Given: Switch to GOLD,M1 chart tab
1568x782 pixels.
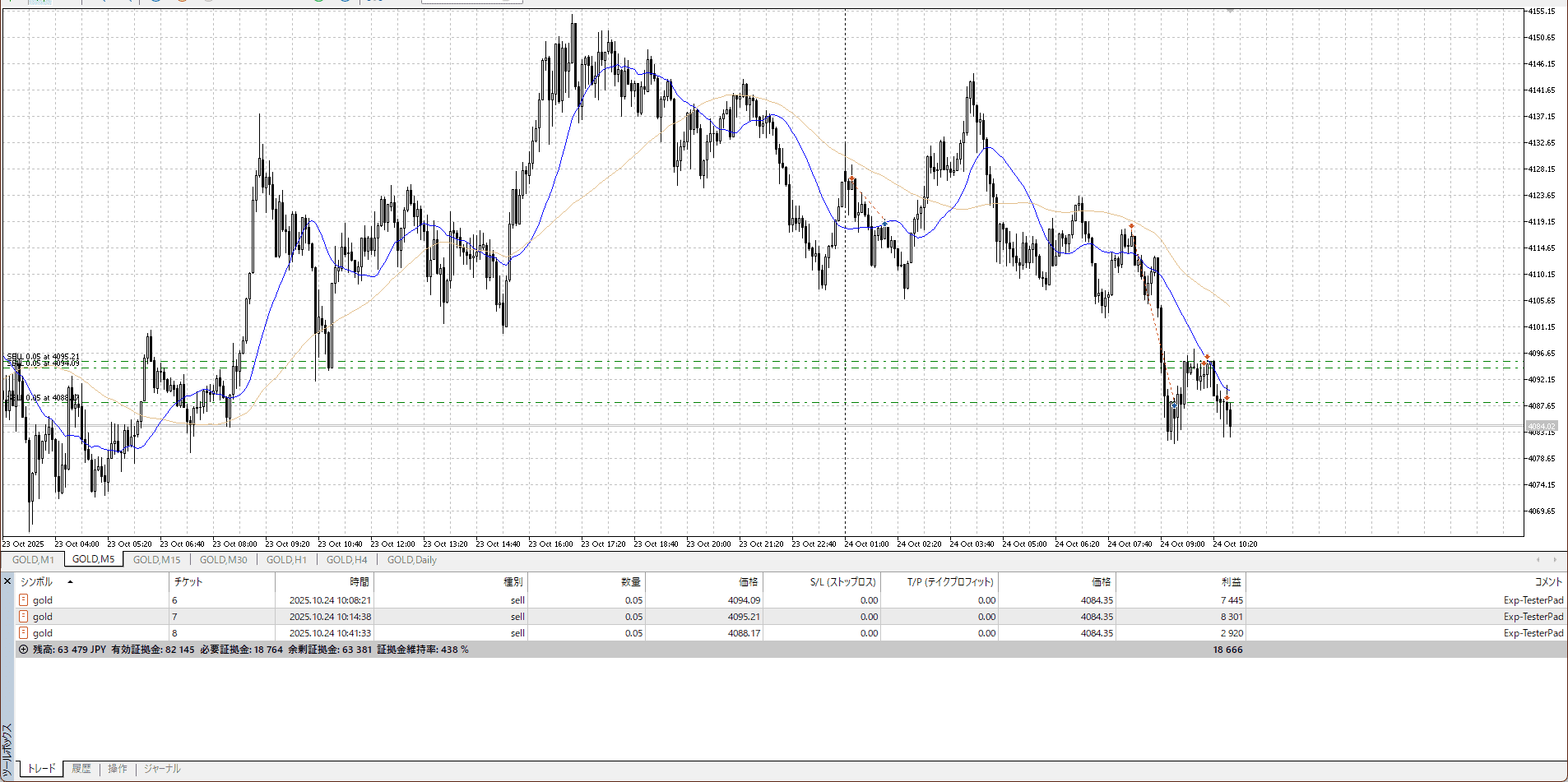Looking at the screenshot, I should (x=33, y=560).
